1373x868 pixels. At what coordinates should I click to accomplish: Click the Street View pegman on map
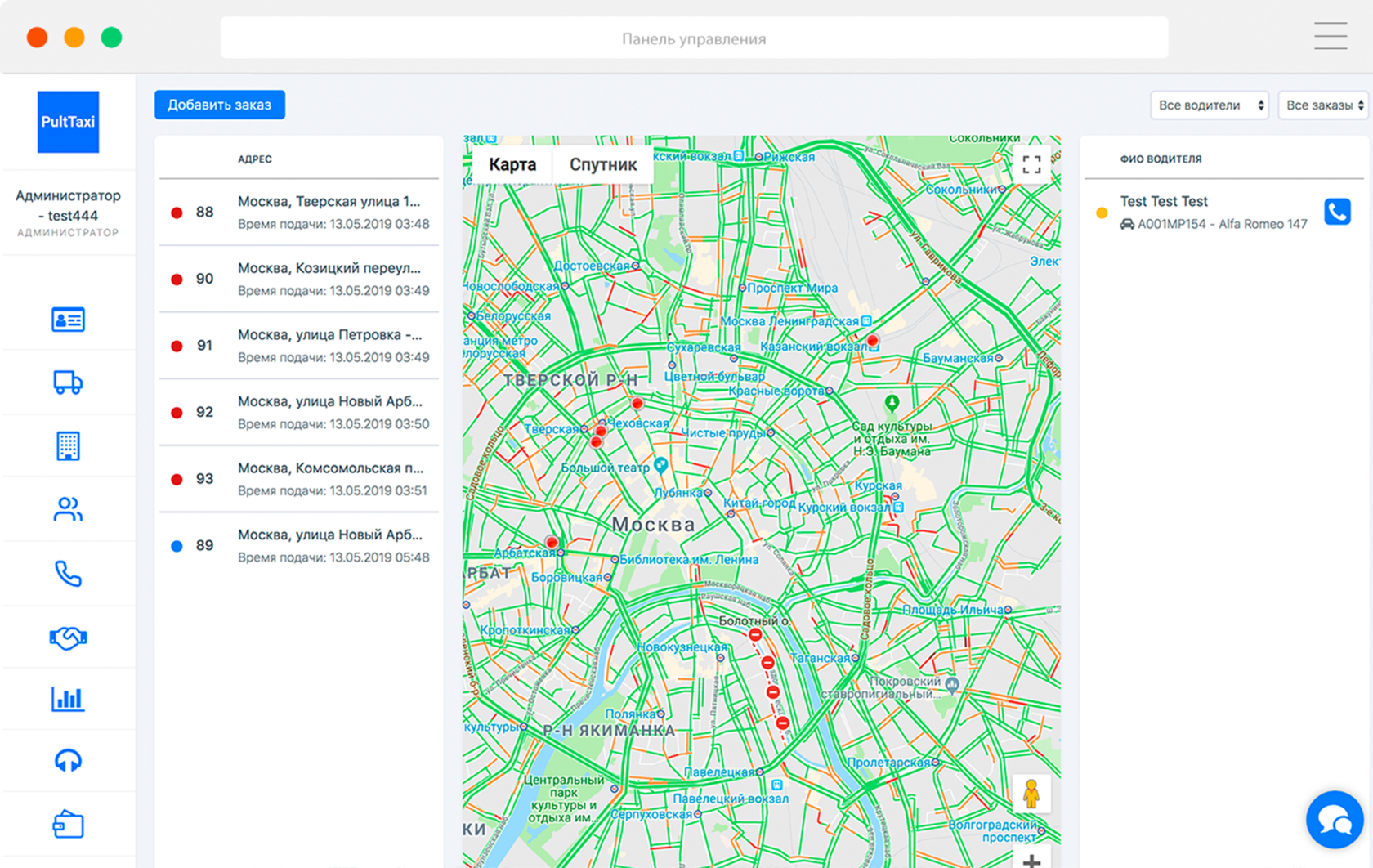pos(1031,793)
